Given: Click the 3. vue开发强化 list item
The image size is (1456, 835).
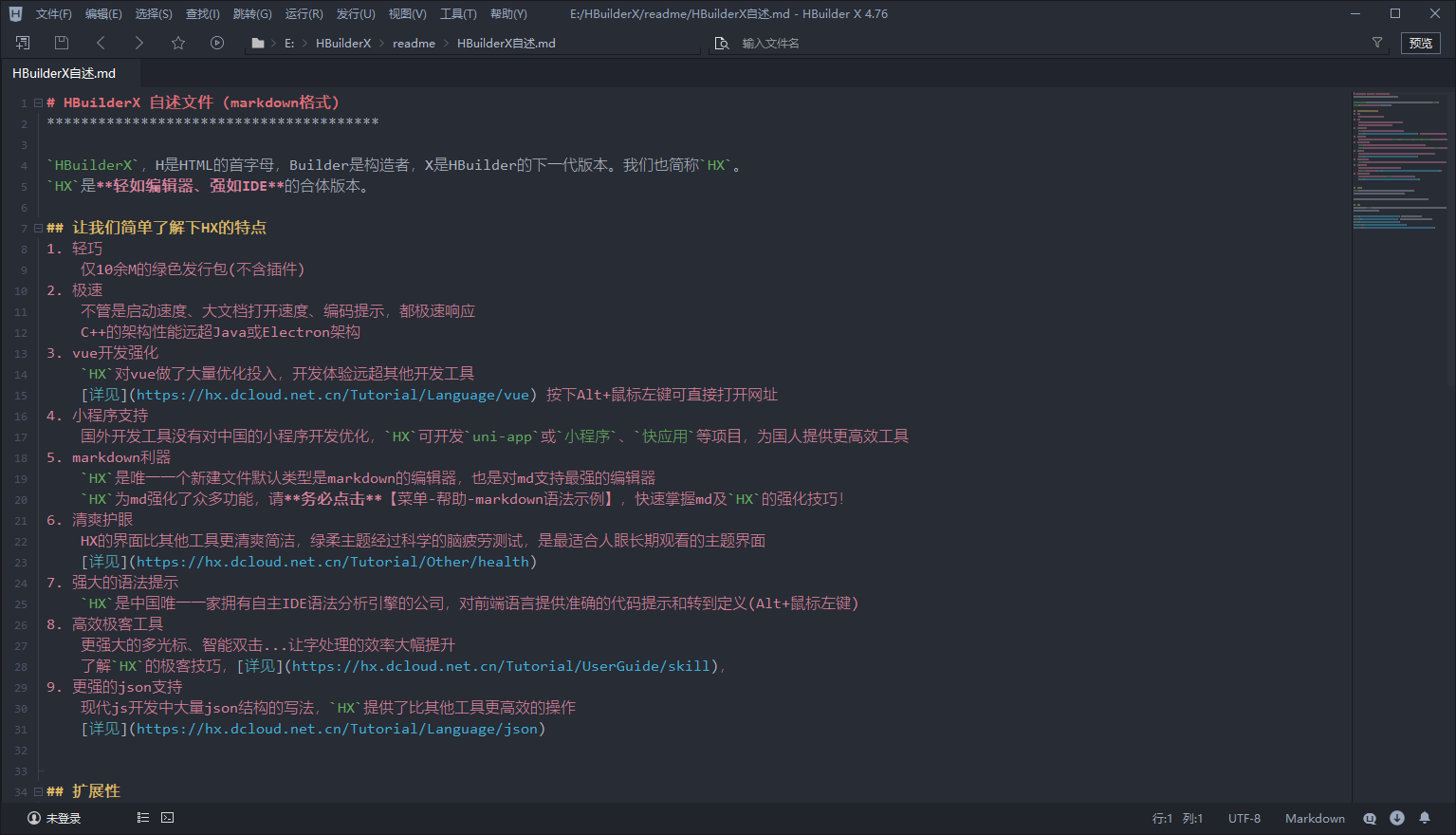Looking at the screenshot, I should coord(102,353).
